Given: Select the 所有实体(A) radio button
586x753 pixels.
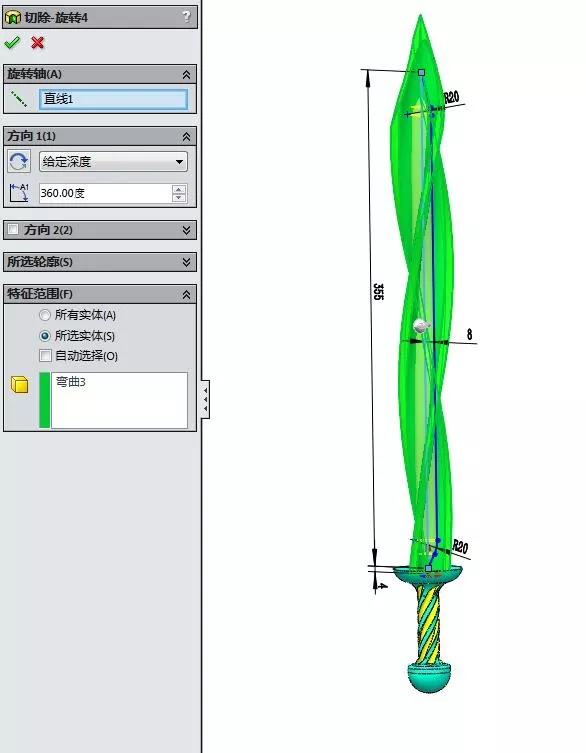Looking at the screenshot, I should (x=45, y=315).
